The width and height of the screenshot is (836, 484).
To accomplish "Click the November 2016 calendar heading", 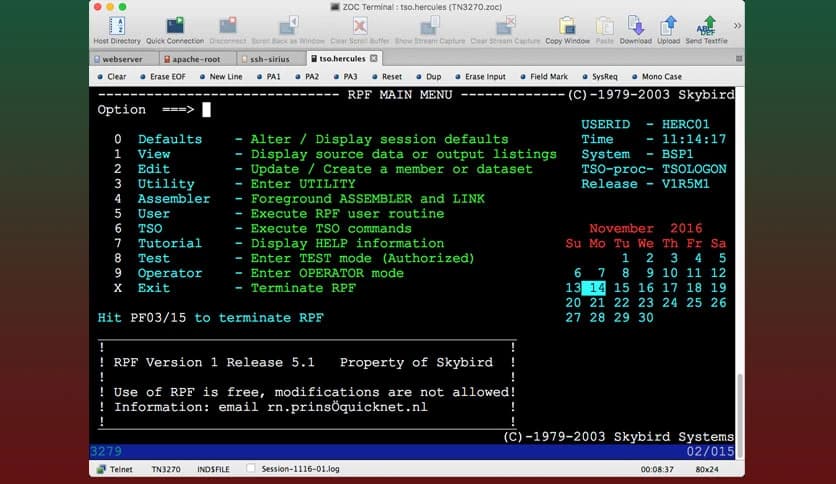I will pos(646,229).
